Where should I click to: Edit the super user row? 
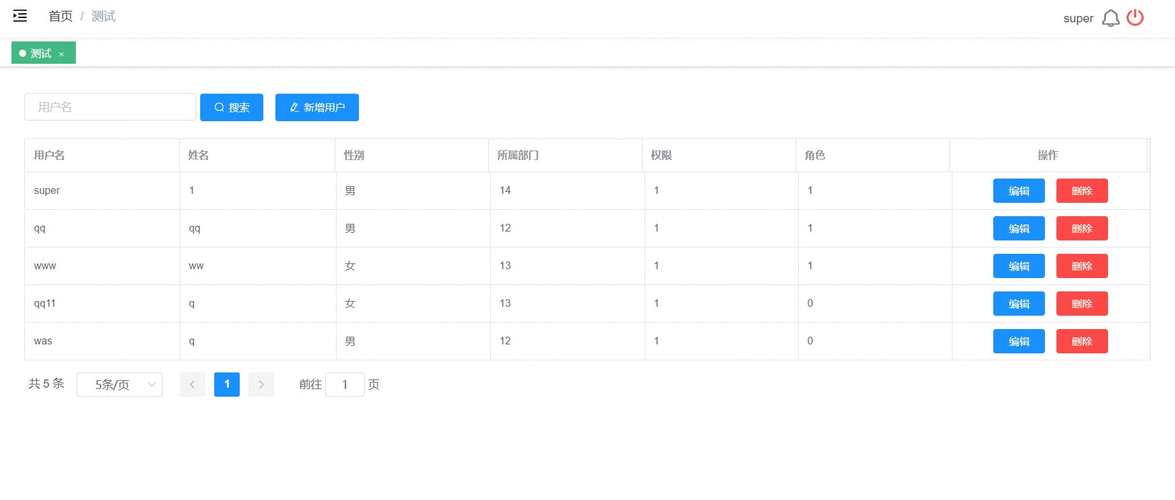[x=1018, y=191]
